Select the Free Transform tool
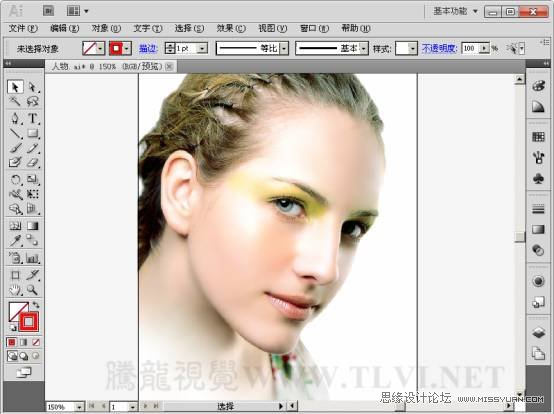This screenshot has width=554, height=414. coord(33,194)
